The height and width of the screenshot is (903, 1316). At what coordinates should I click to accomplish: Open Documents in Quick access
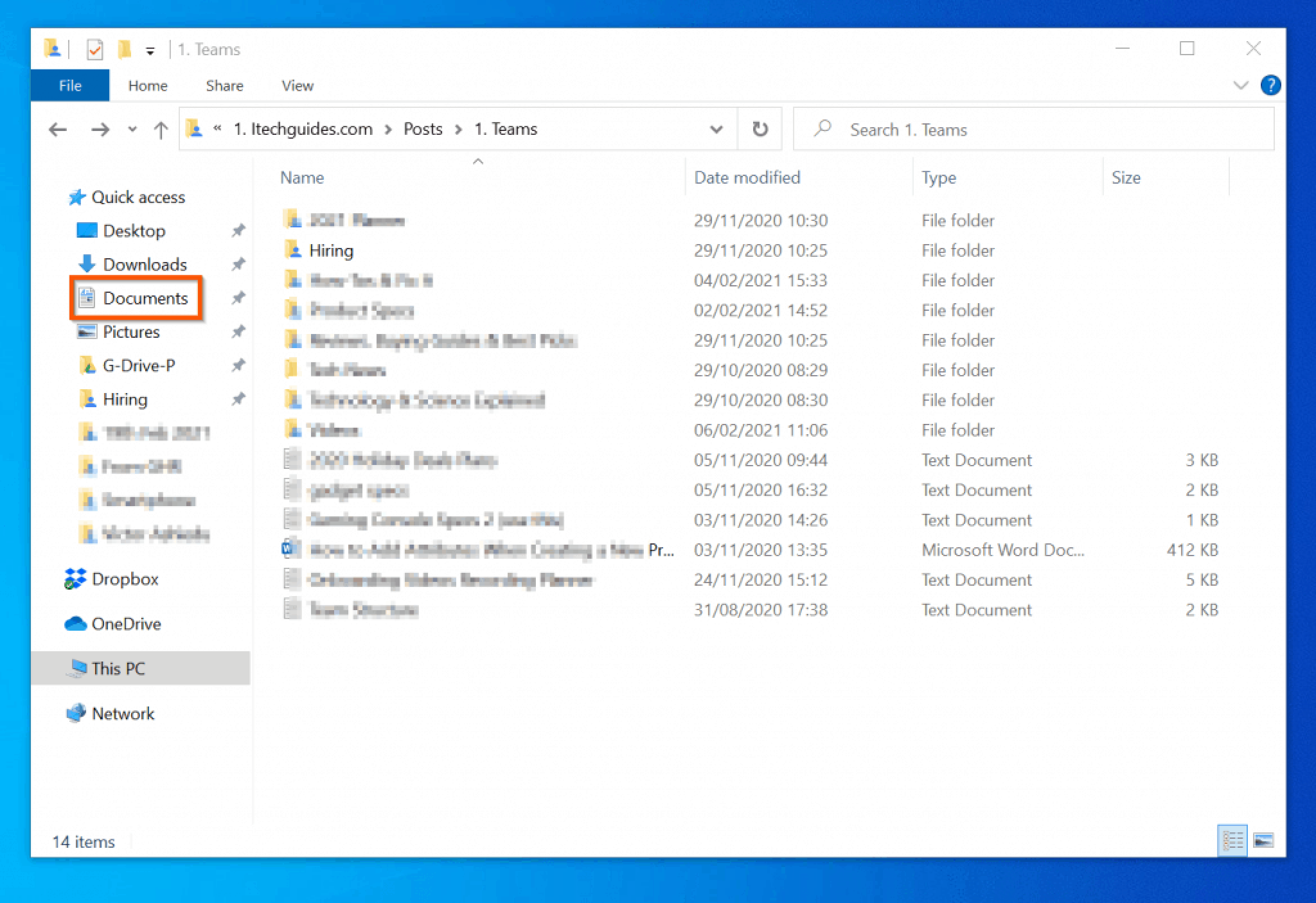[x=145, y=298]
